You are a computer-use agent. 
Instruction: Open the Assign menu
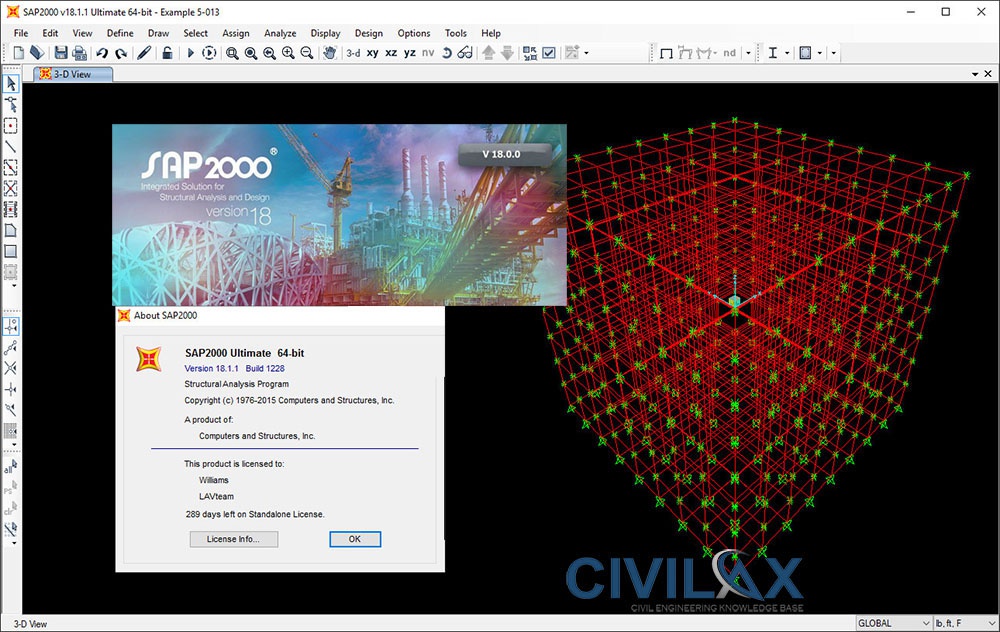pyautogui.click(x=235, y=33)
